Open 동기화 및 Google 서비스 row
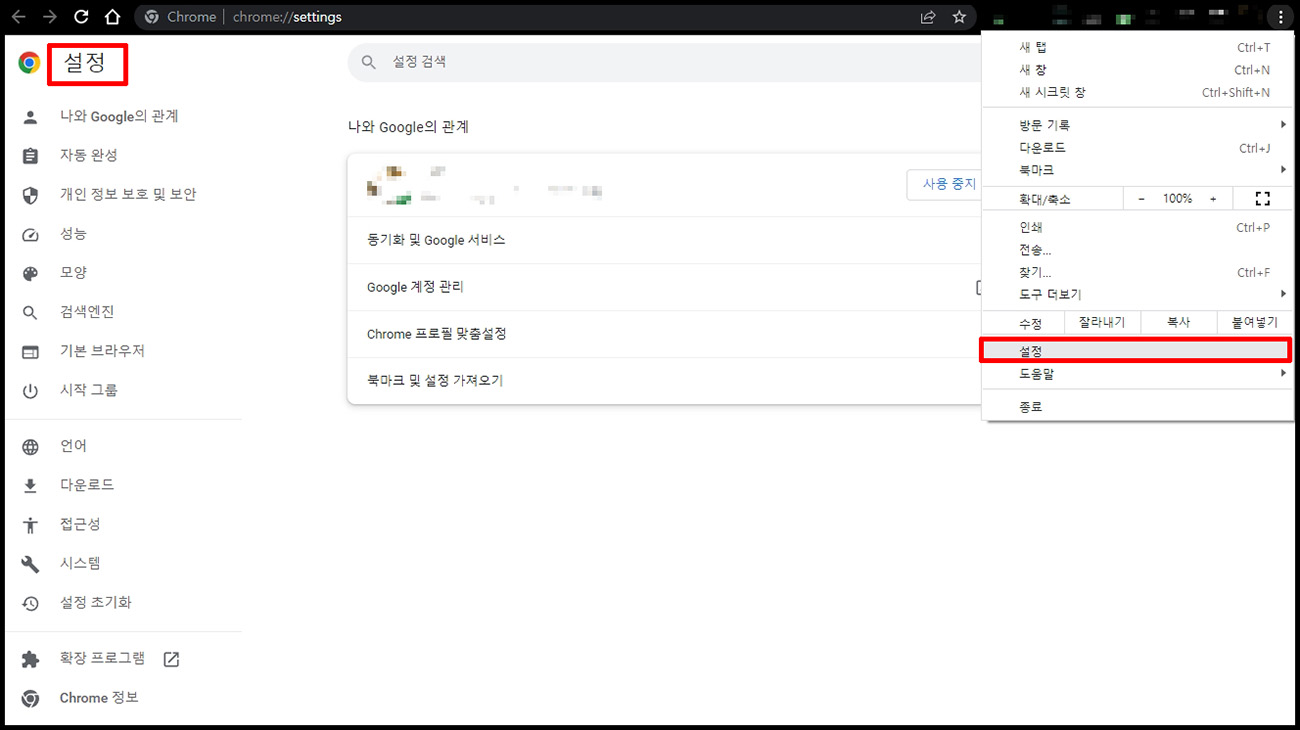The image size is (1300, 730). 664,240
